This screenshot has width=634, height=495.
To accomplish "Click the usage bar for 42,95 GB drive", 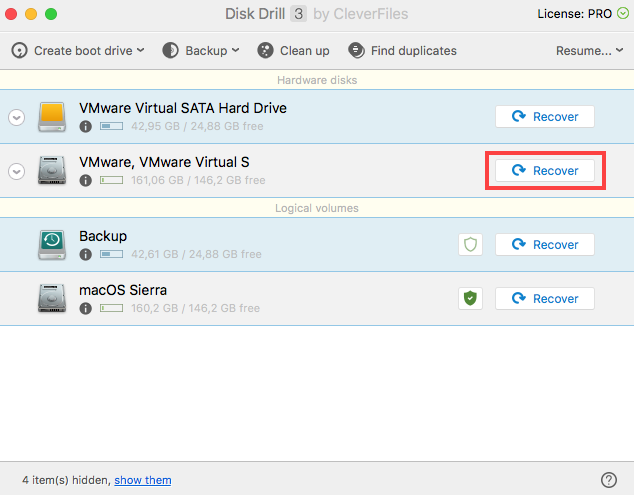I will (x=112, y=126).
